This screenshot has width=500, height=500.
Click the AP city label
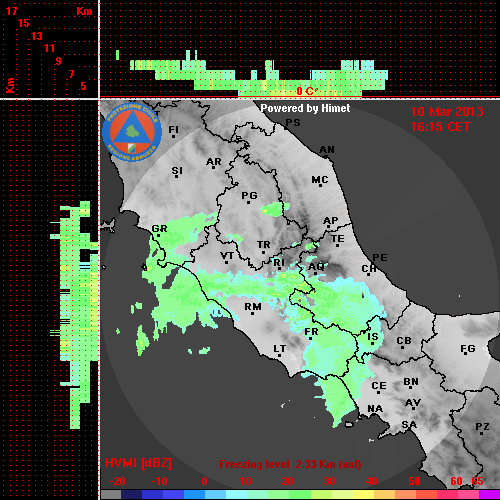(331, 221)
